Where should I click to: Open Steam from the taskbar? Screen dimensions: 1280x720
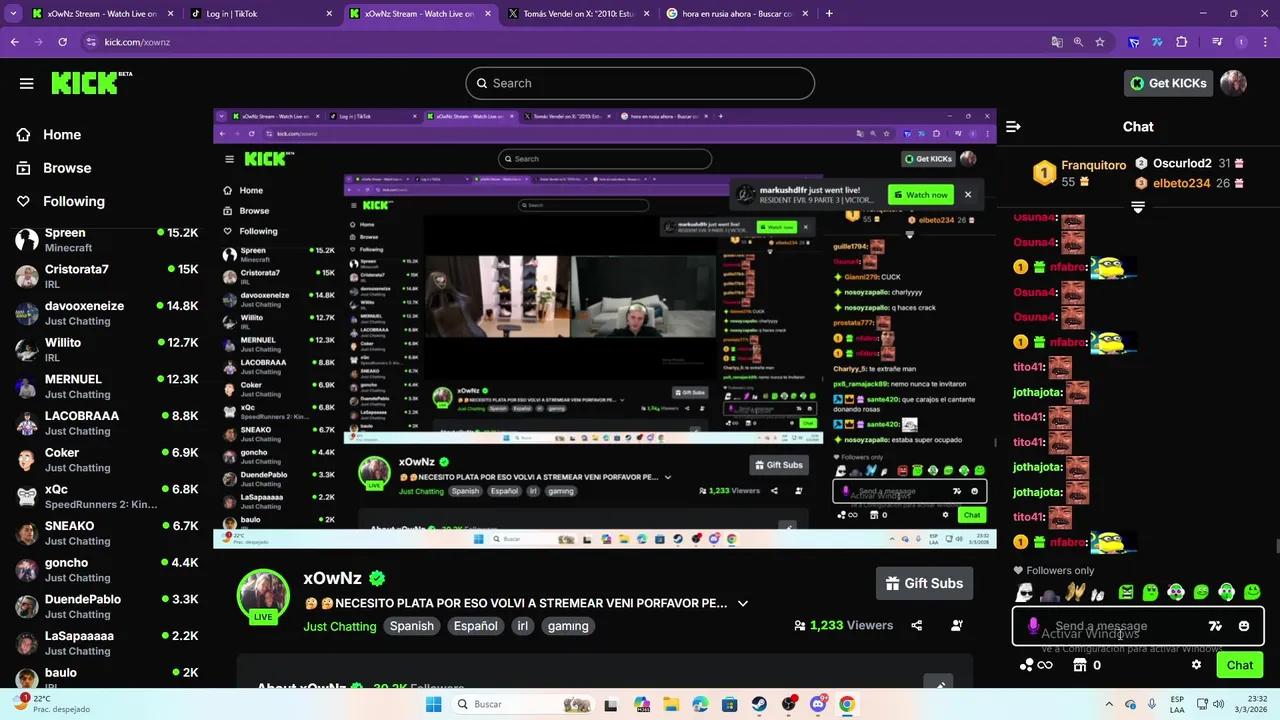click(x=759, y=704)
